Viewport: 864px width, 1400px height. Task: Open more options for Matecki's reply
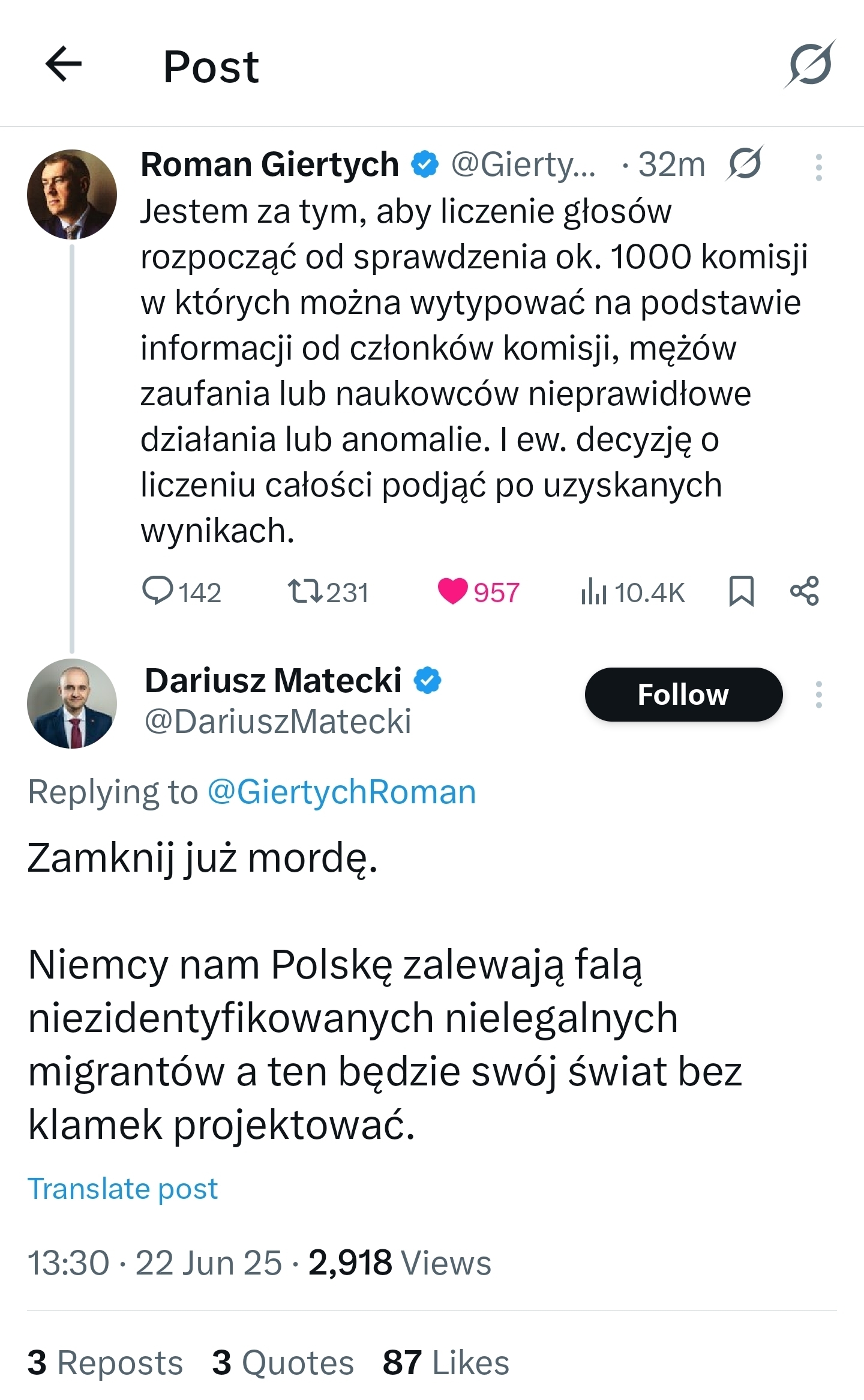(x=818, y=695)
